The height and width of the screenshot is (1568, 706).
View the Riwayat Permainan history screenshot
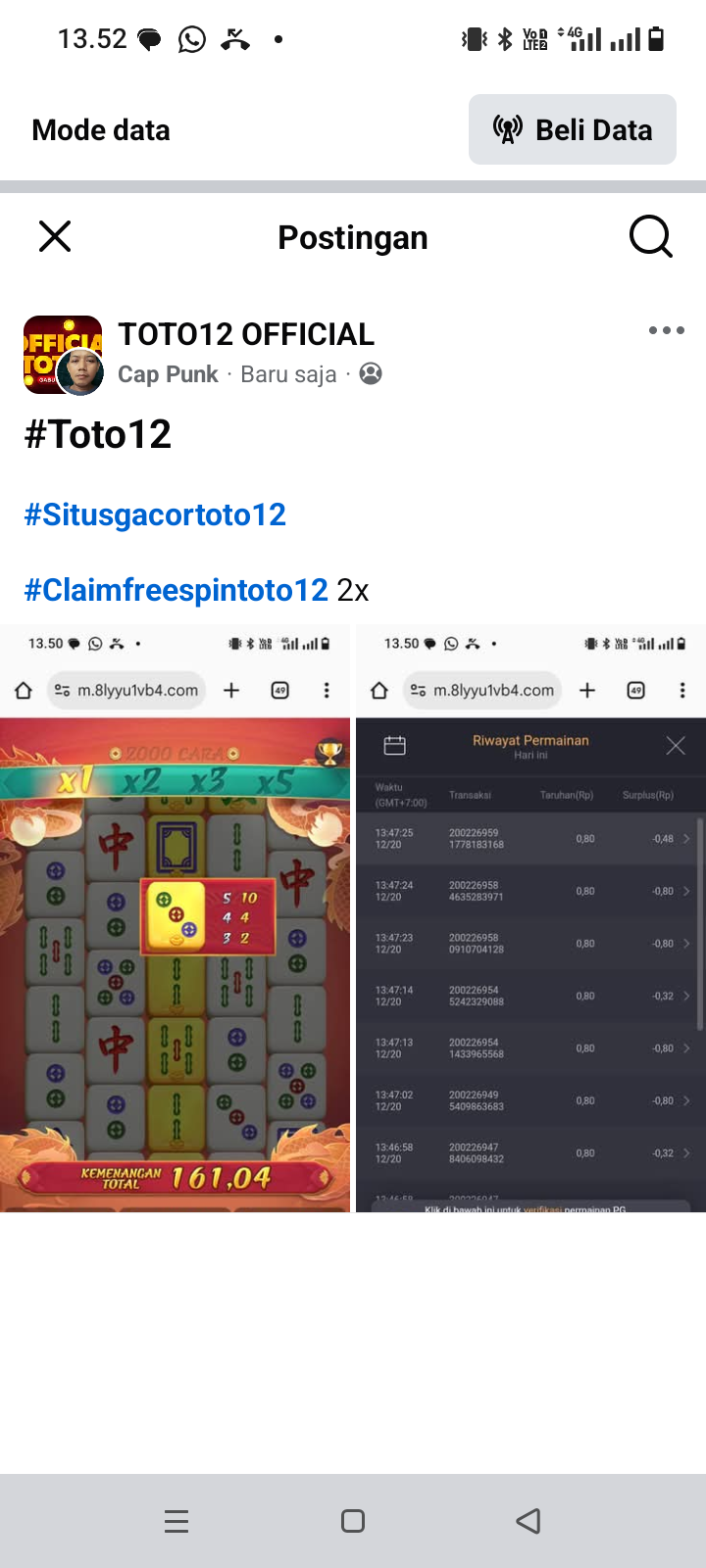(530, 918)
